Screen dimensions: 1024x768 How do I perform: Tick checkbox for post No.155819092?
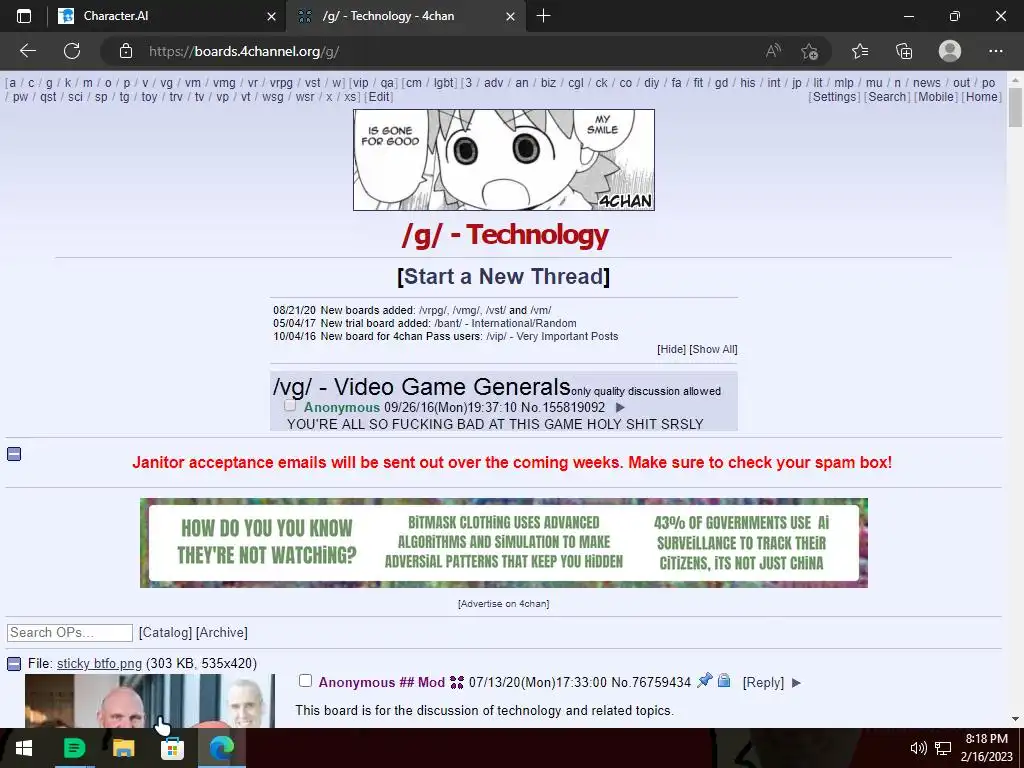coord(290,406)
